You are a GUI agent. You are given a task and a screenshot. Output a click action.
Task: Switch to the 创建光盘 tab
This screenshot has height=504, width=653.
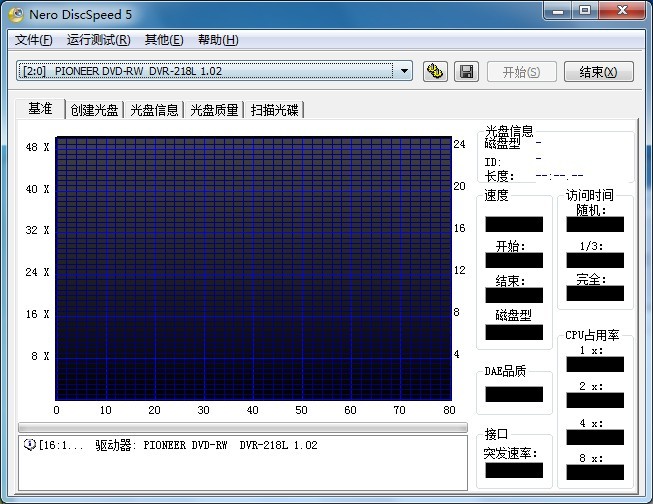pos(94,110)
